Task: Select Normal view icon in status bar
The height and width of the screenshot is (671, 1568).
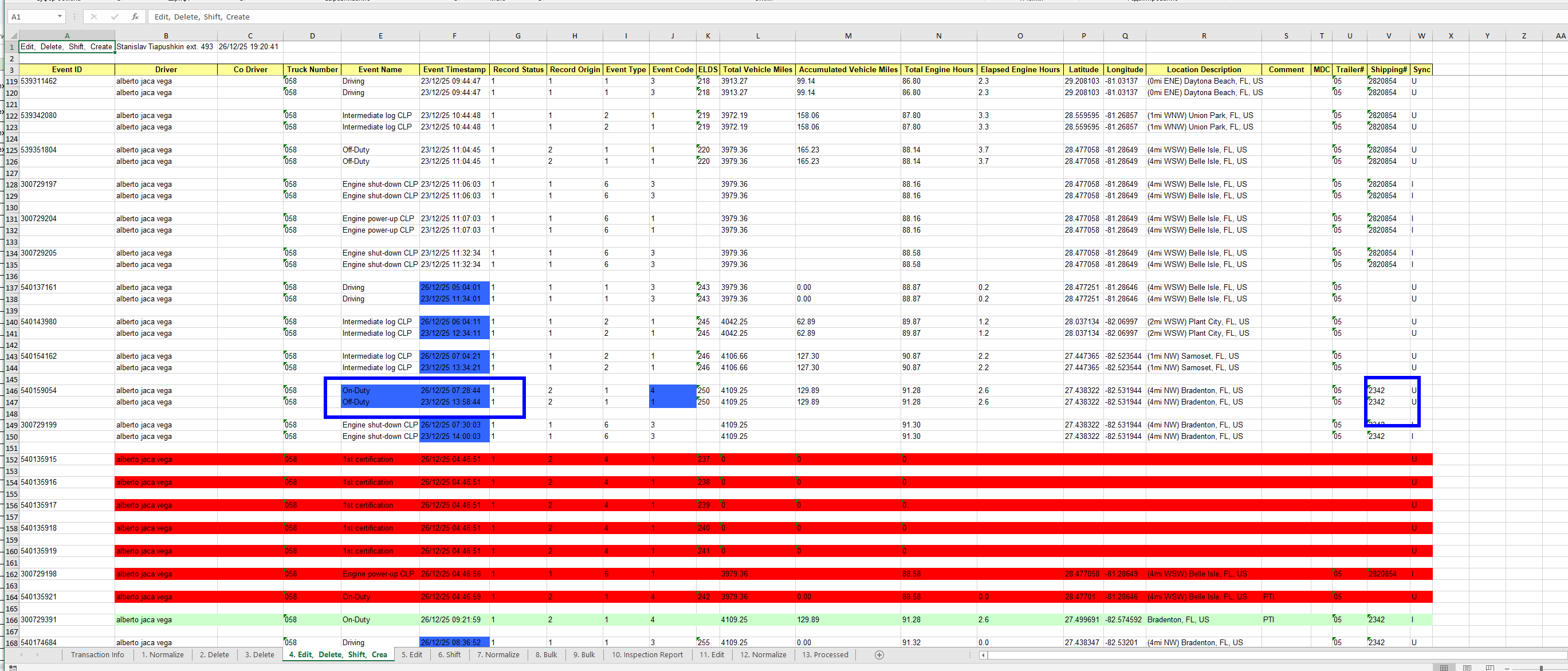Action: point(1444,668)
